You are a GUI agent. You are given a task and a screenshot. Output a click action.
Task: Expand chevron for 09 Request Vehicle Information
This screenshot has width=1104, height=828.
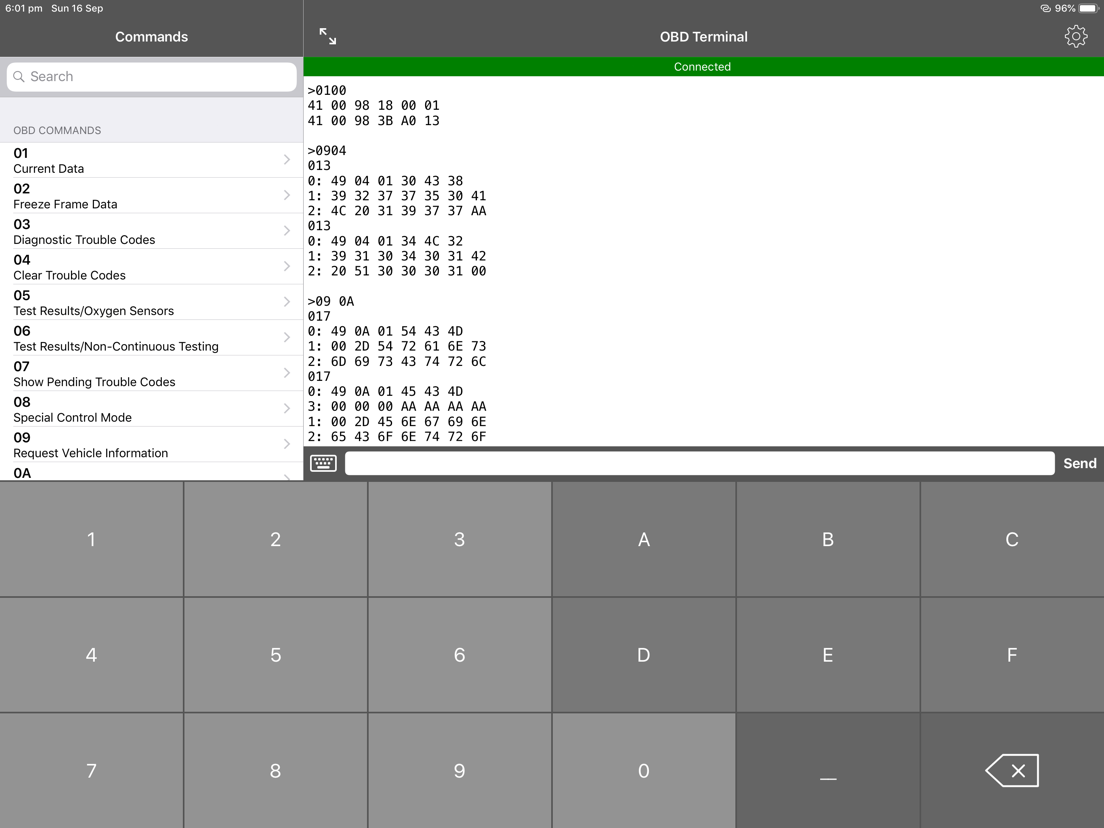[x=287, y=444]
